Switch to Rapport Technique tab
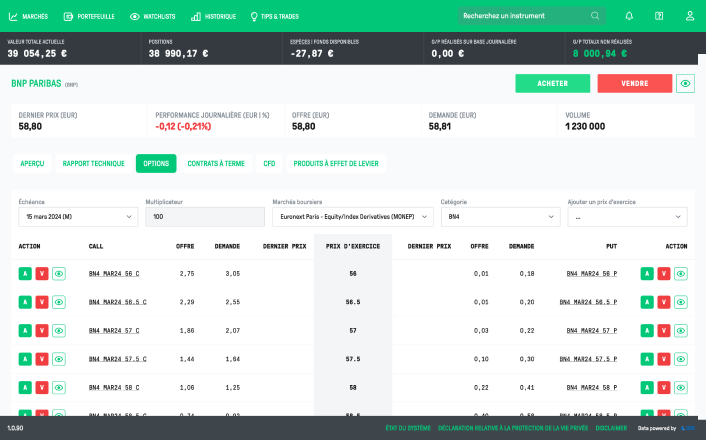The image size is (706, 440). pos(94,163)
